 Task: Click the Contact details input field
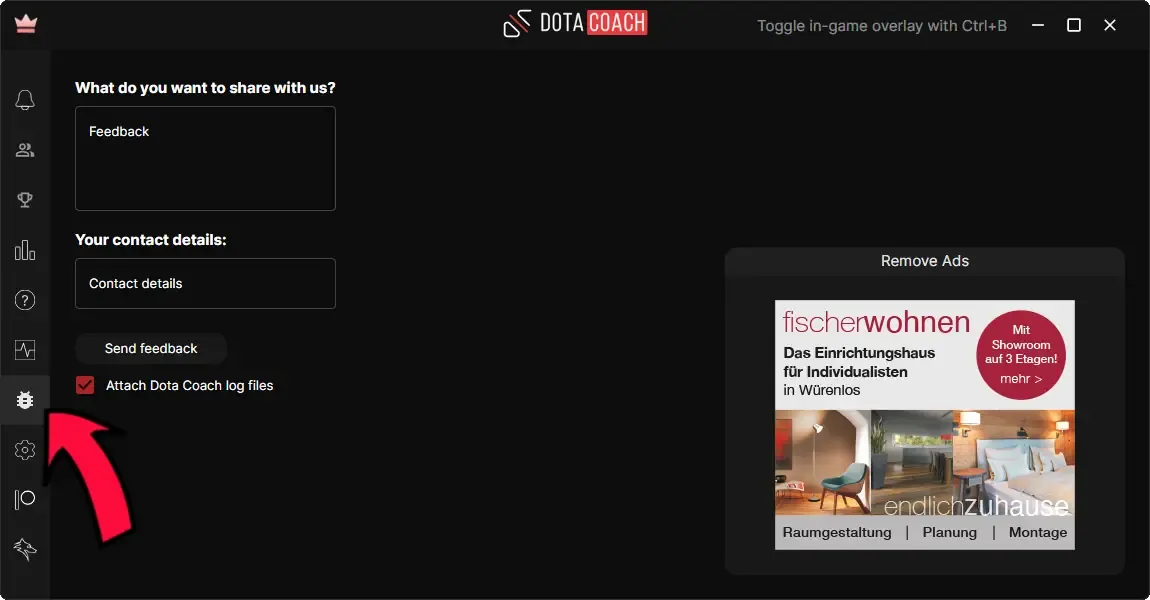pyautogui.click(x=205, y=284)
